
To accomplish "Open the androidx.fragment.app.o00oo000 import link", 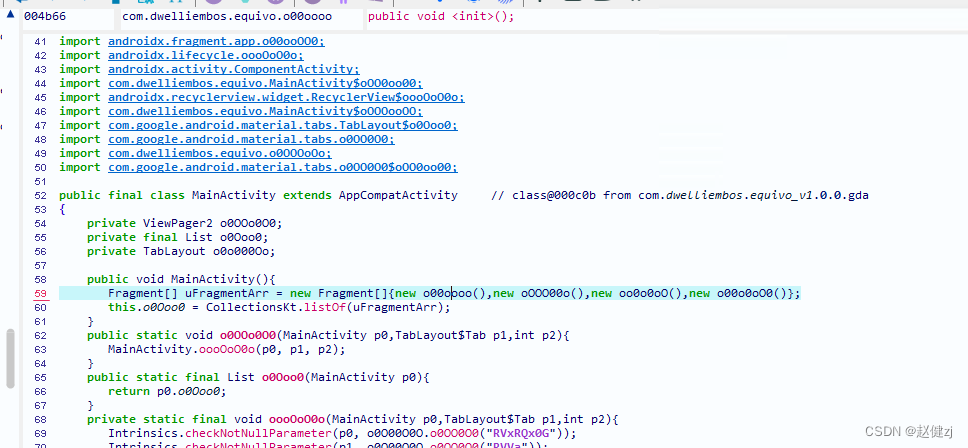I will point(216,41).
